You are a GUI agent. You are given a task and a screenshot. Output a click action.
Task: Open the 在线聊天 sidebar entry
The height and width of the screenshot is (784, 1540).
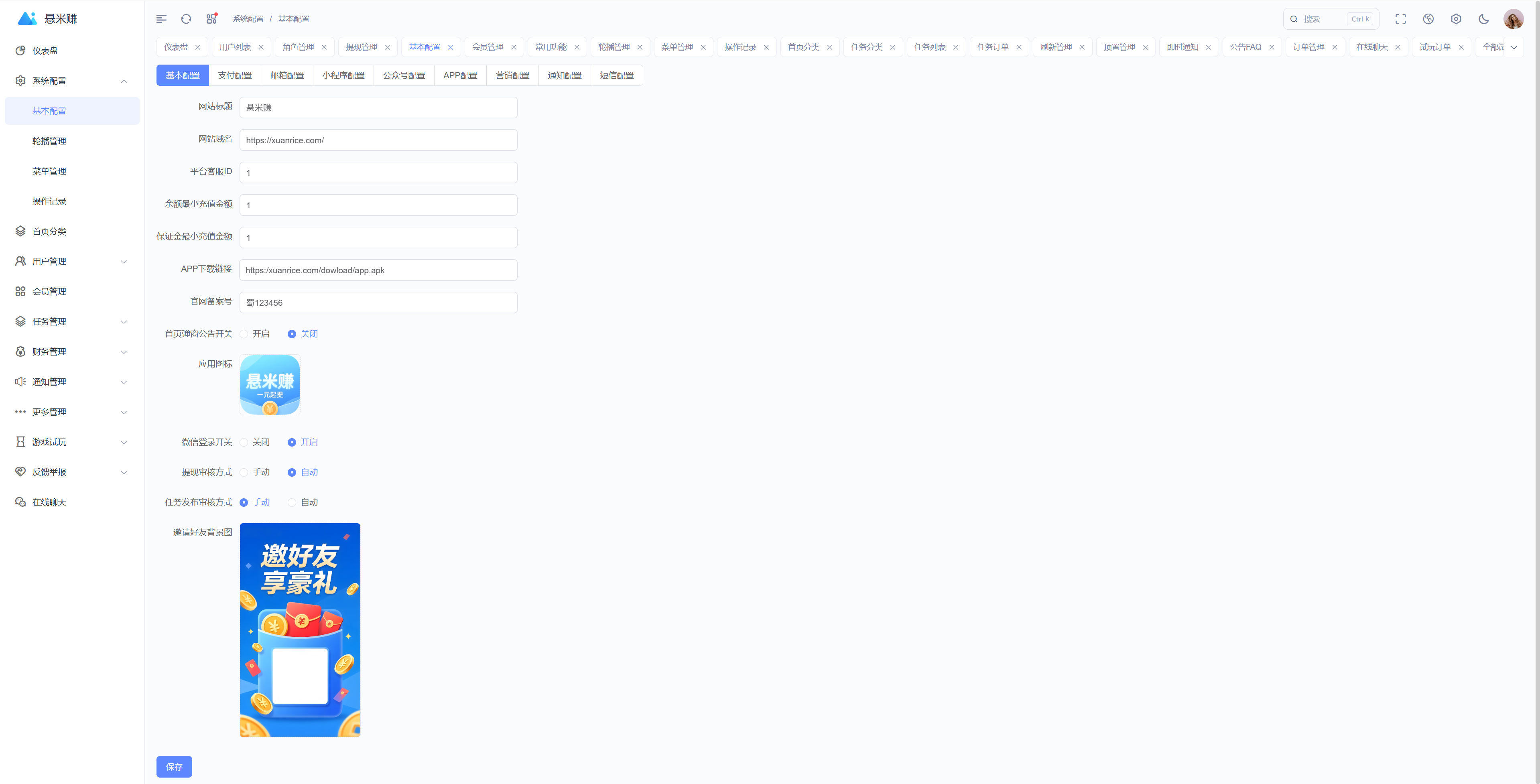tap(49, 502)
